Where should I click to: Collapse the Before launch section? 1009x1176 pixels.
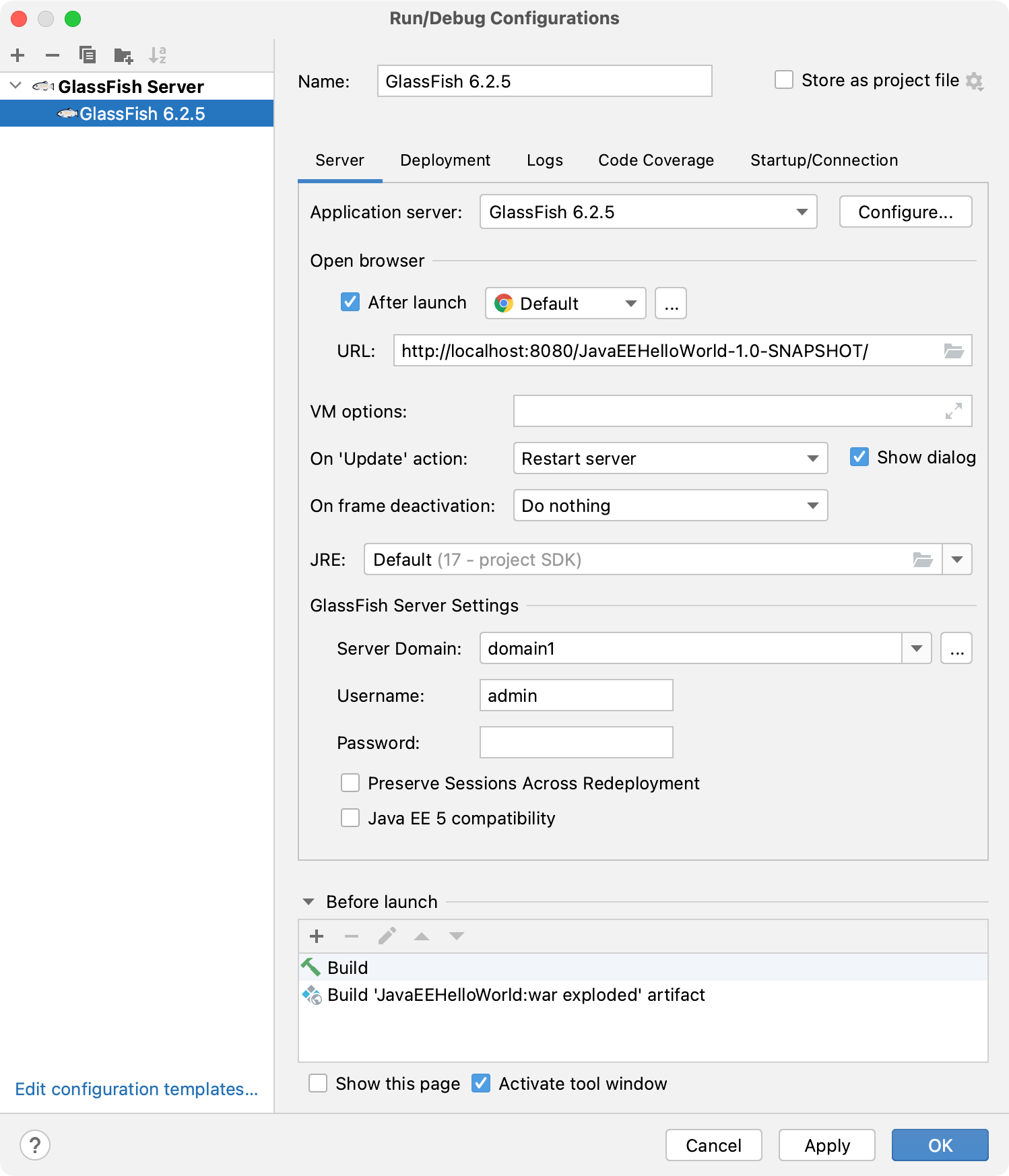point(308,902)
